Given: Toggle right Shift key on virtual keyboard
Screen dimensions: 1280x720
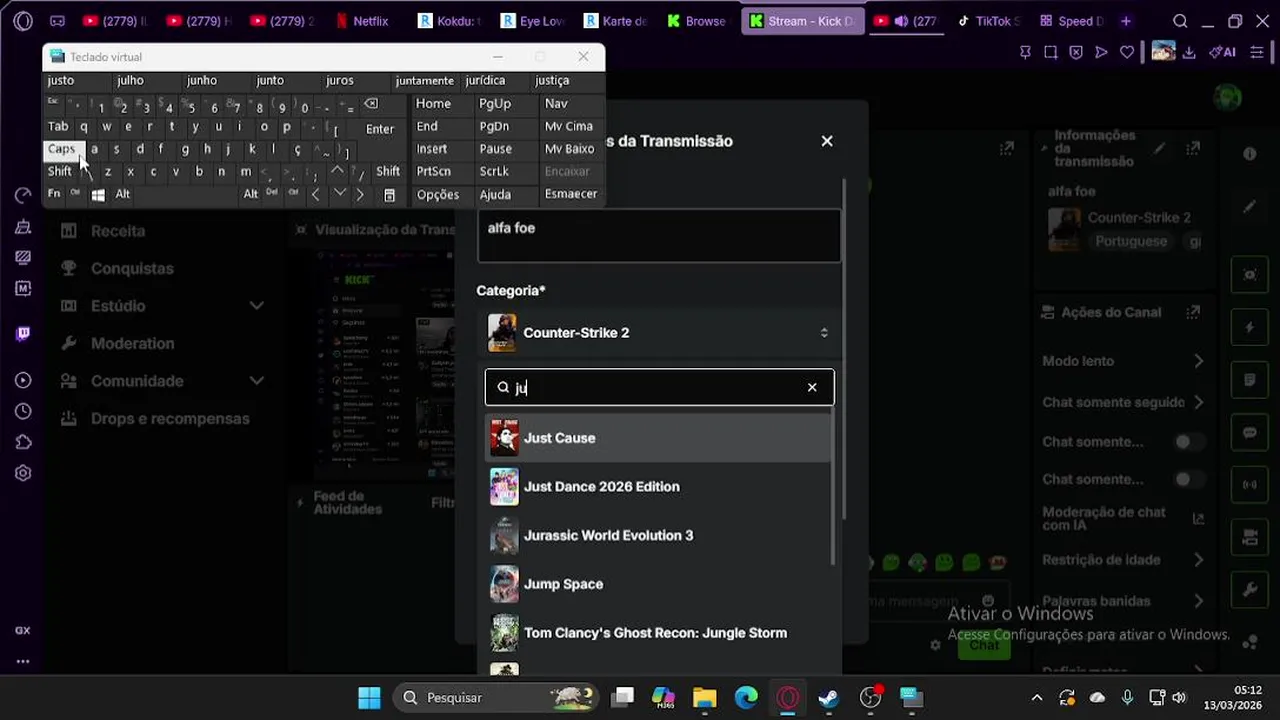Looking at the screenshot, I should tap(388, 172).
